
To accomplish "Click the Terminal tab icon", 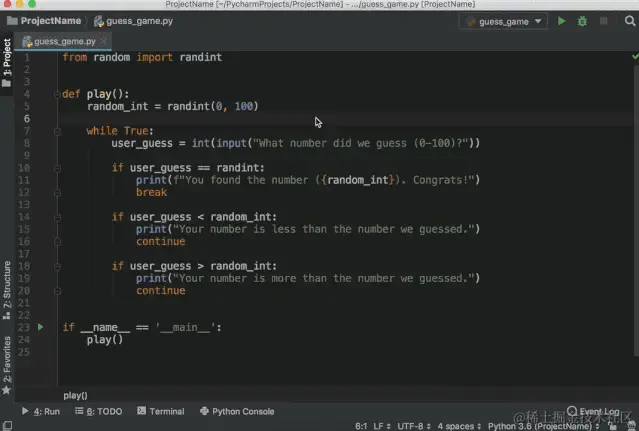I will pyautogui.click(x=141, y=411).
